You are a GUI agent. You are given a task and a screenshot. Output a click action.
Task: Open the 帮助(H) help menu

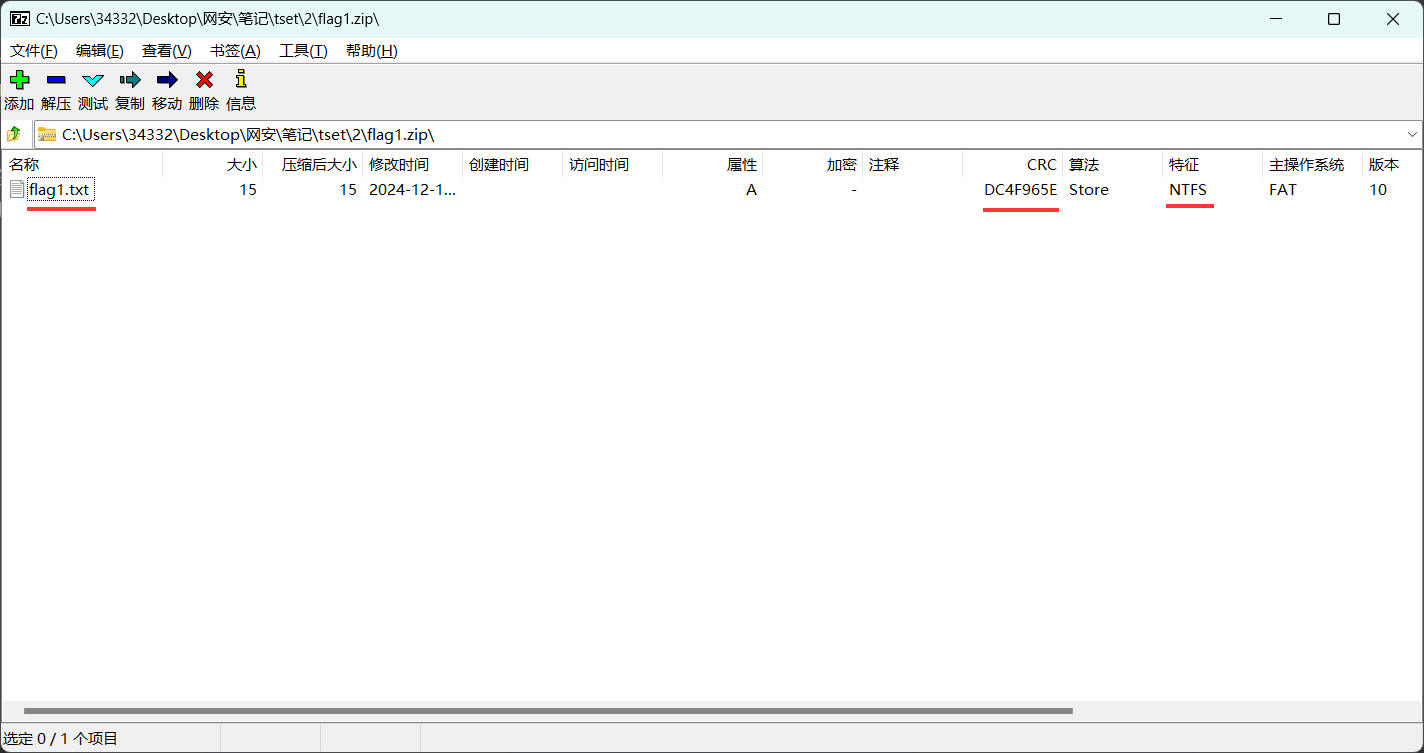pos(371,51)
